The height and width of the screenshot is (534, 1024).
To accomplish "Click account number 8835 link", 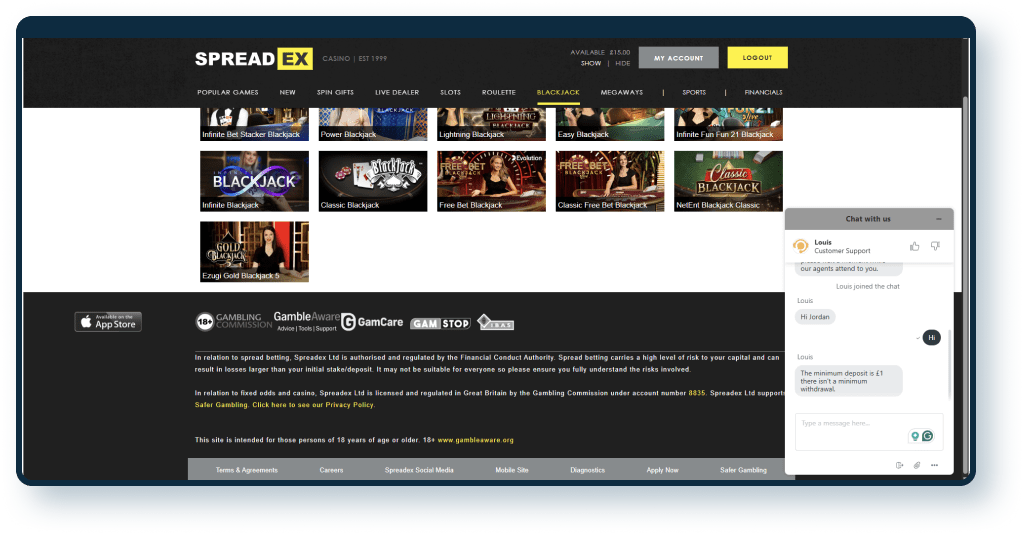I will point(697,393).
